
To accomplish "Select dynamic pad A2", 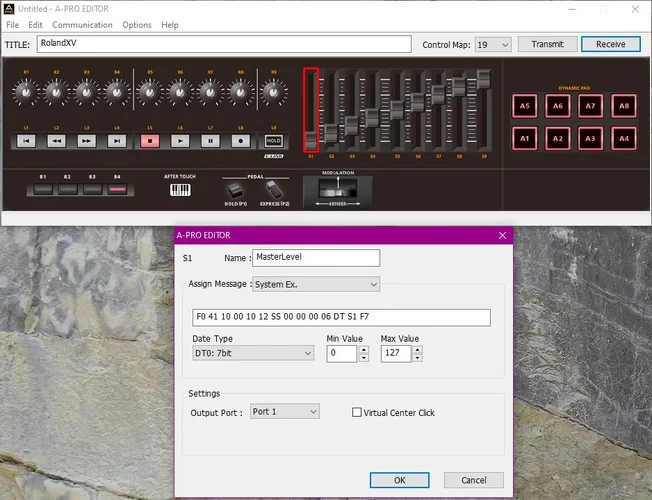I will (x=558, y=139).
